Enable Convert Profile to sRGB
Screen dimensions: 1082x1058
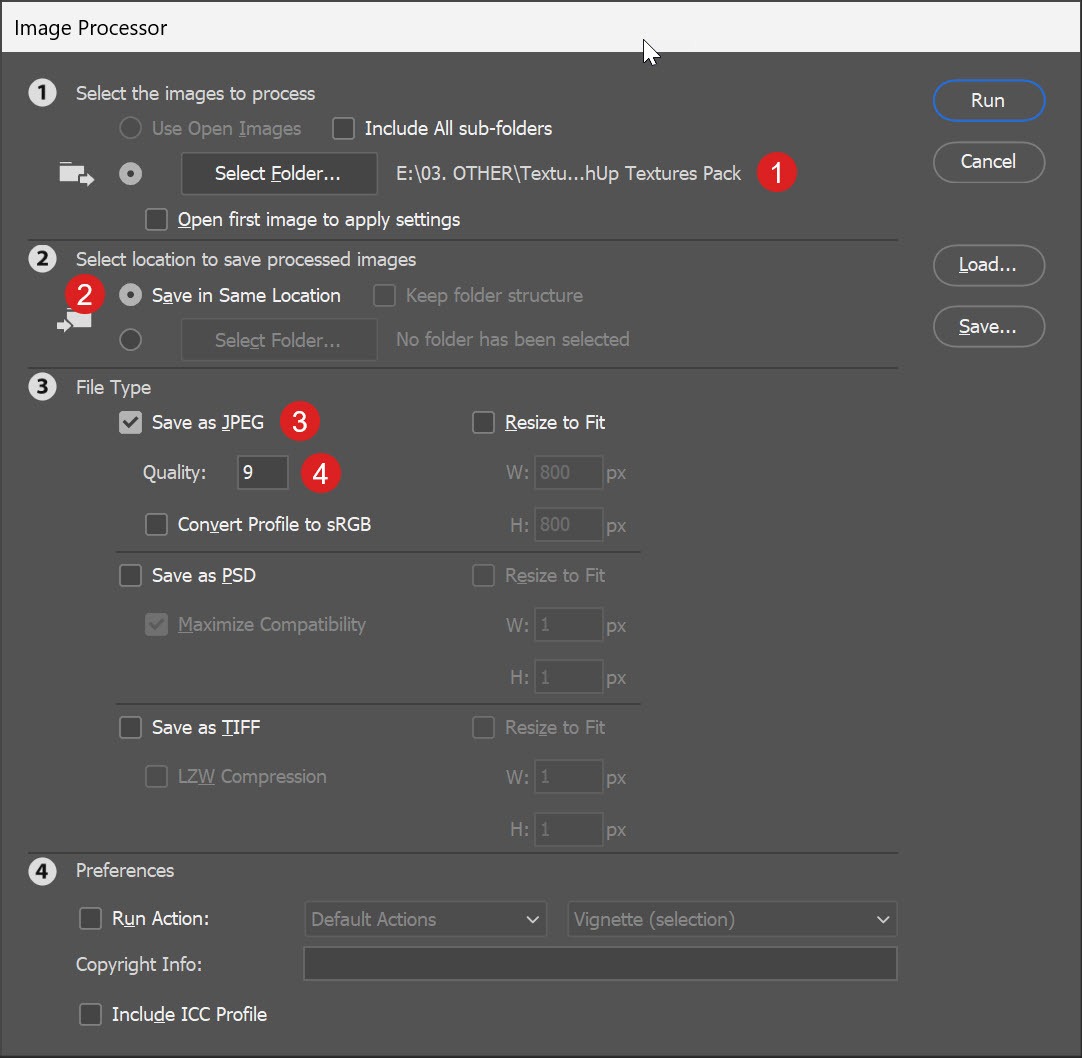tap(156, 525)
